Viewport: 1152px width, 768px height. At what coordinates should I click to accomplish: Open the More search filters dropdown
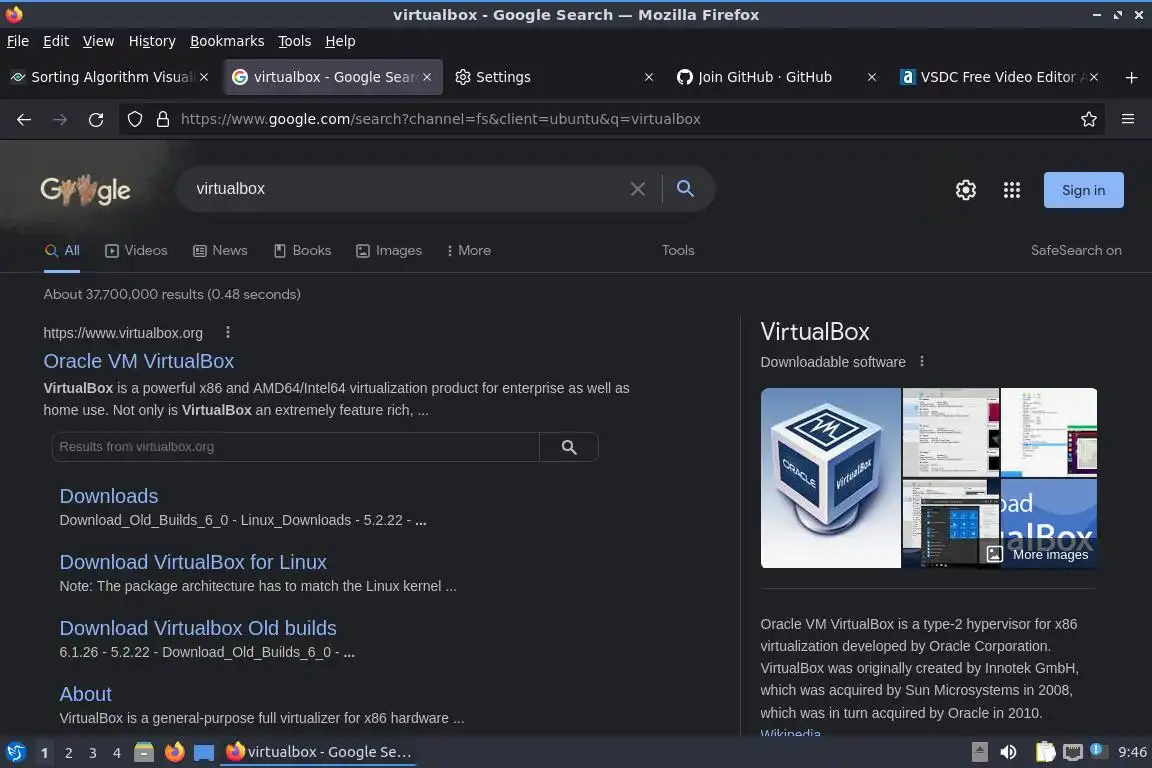tap(469, 251)
